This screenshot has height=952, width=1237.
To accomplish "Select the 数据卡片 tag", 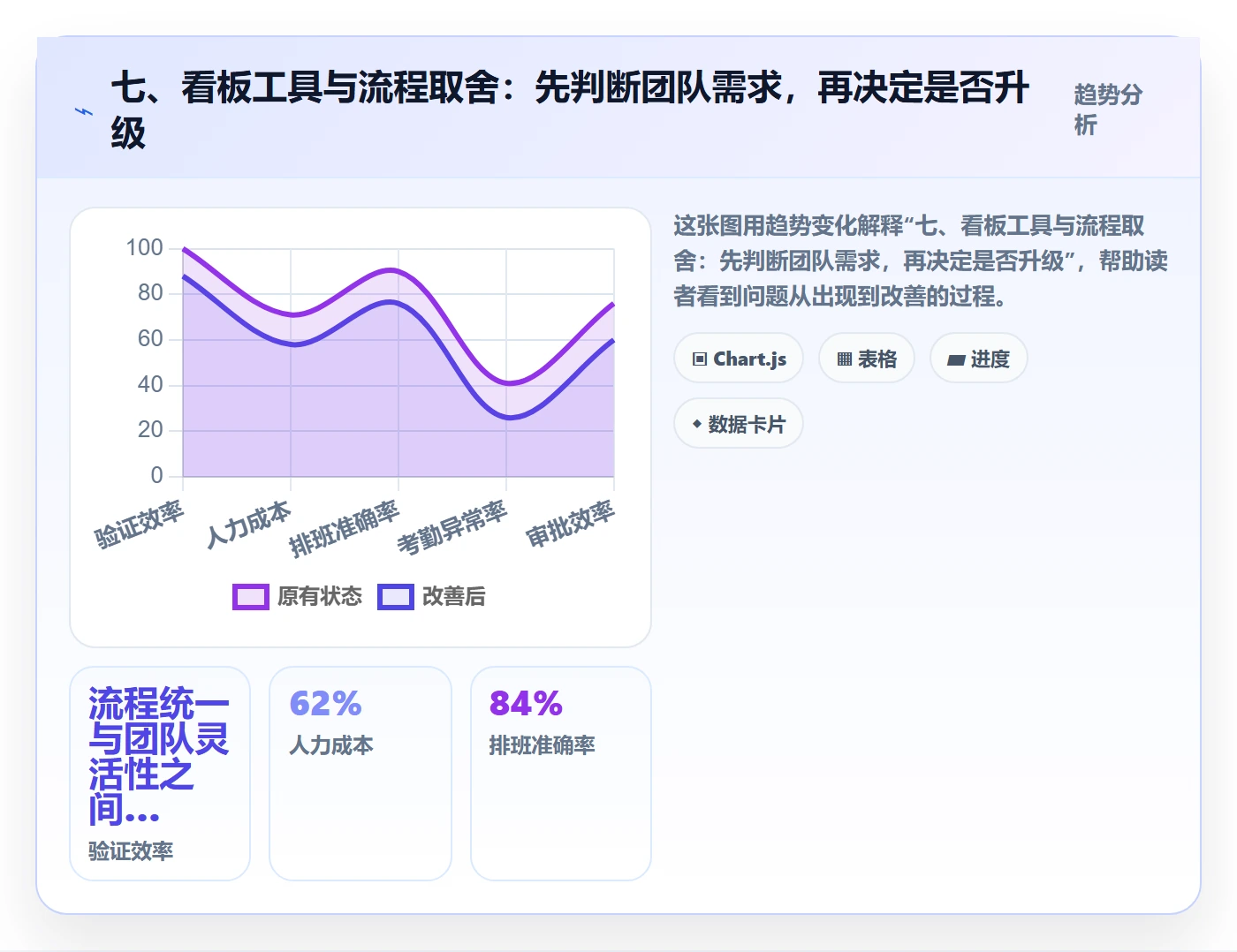I will [x=739, y=424].
